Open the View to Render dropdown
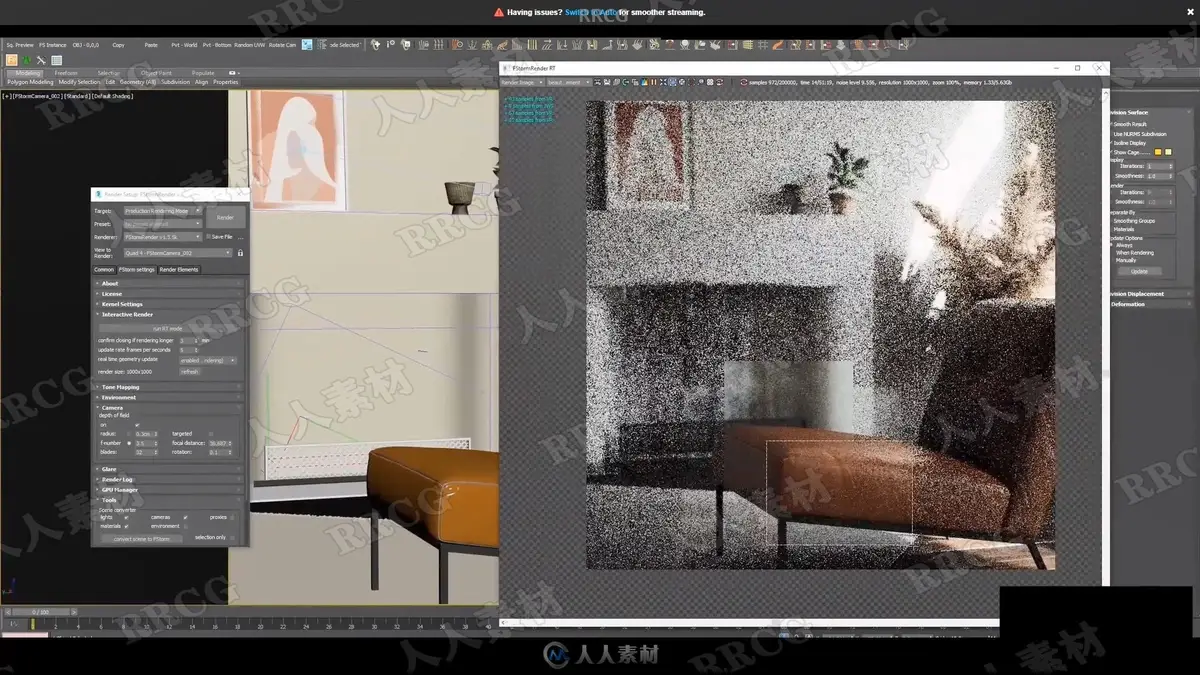Image resolution: width=1200 pixels, height=675 pixels. tap(177, 253)
